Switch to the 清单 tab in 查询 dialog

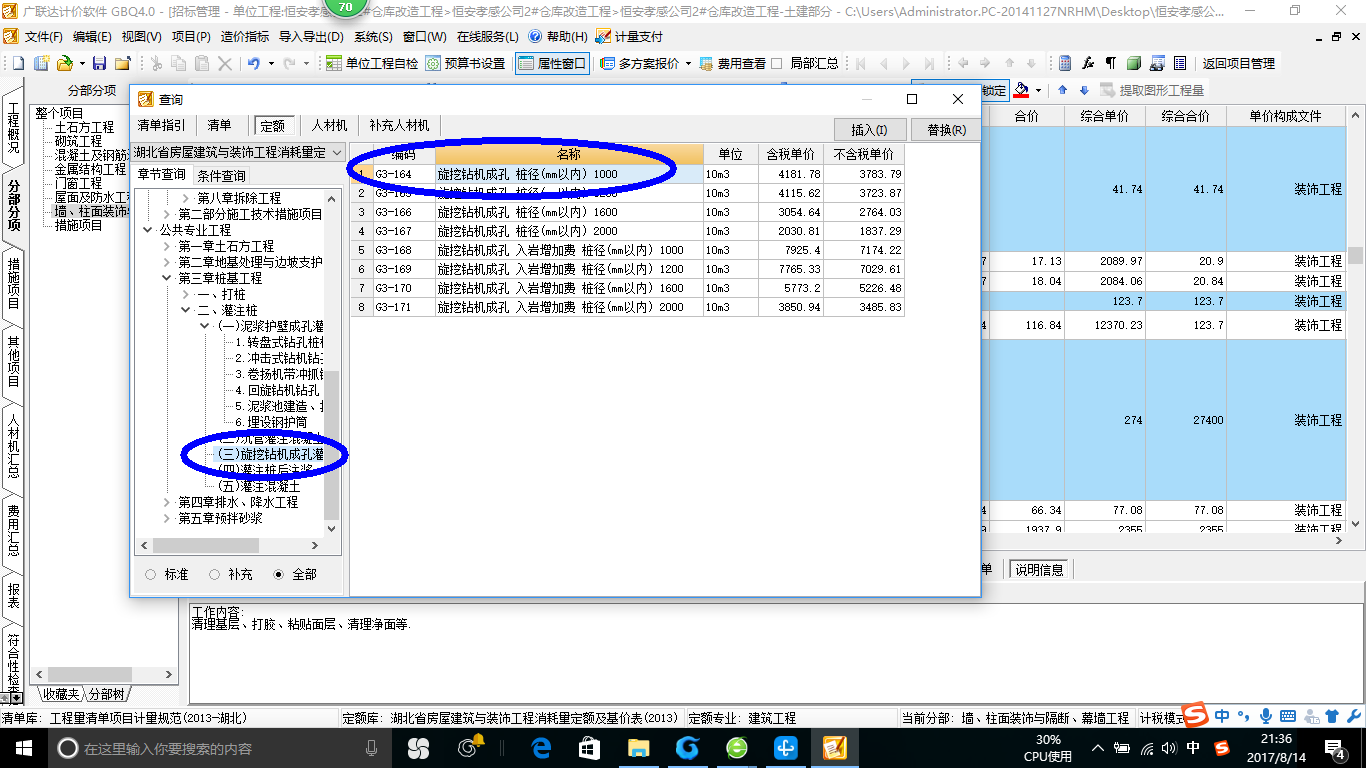(x=219, y=125)
